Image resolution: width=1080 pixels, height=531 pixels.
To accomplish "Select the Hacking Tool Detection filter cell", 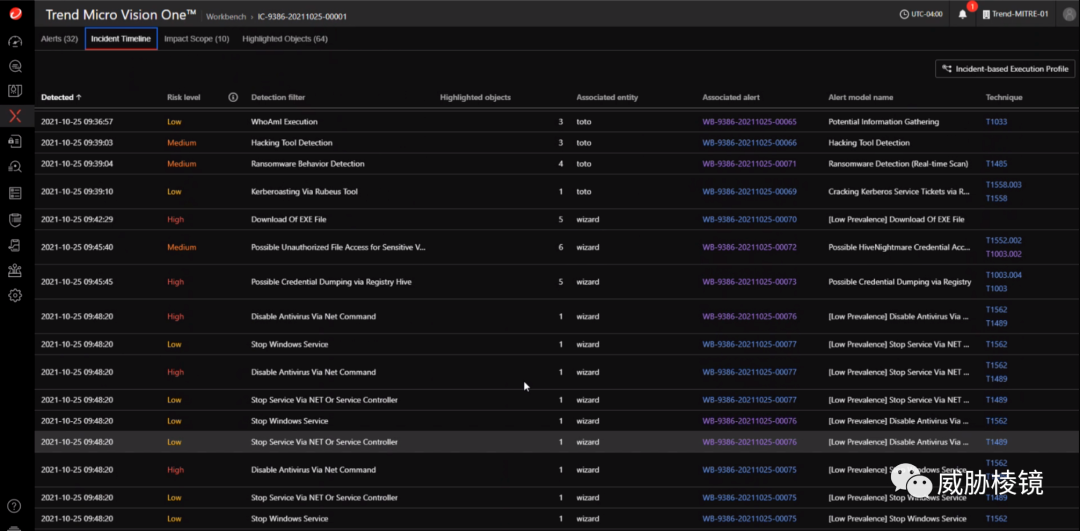I will (292, 143).
